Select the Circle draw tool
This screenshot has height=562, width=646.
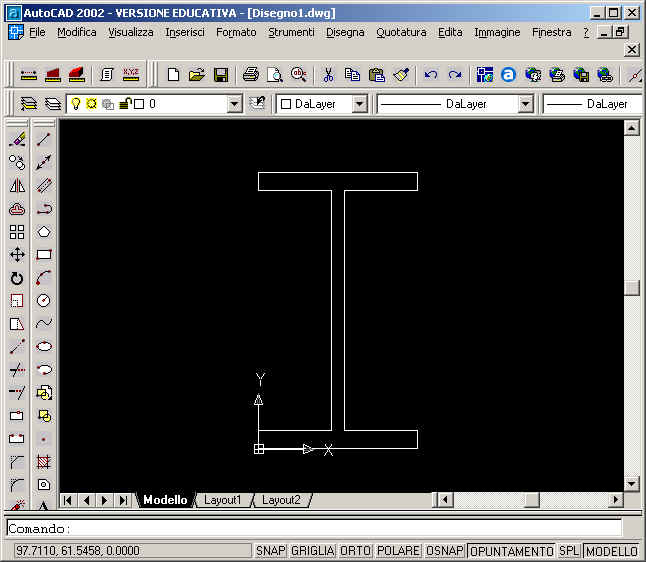(x=43, y=301)
